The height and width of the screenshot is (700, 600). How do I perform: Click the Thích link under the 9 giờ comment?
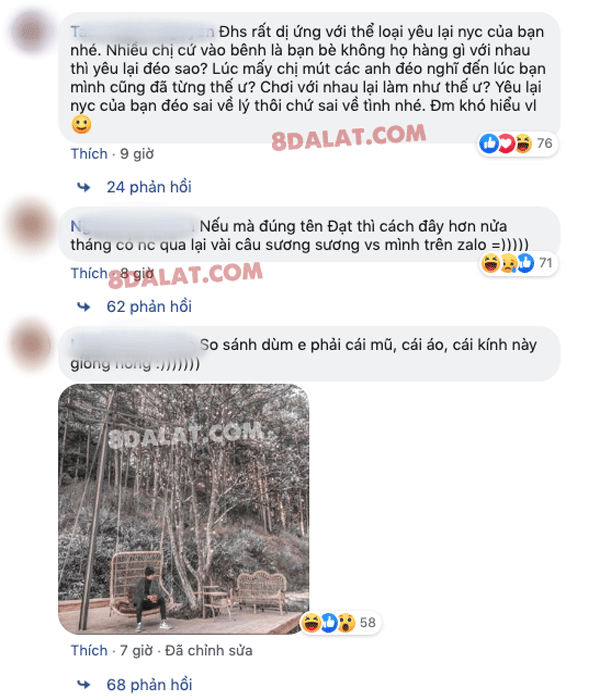pos(89,154)
